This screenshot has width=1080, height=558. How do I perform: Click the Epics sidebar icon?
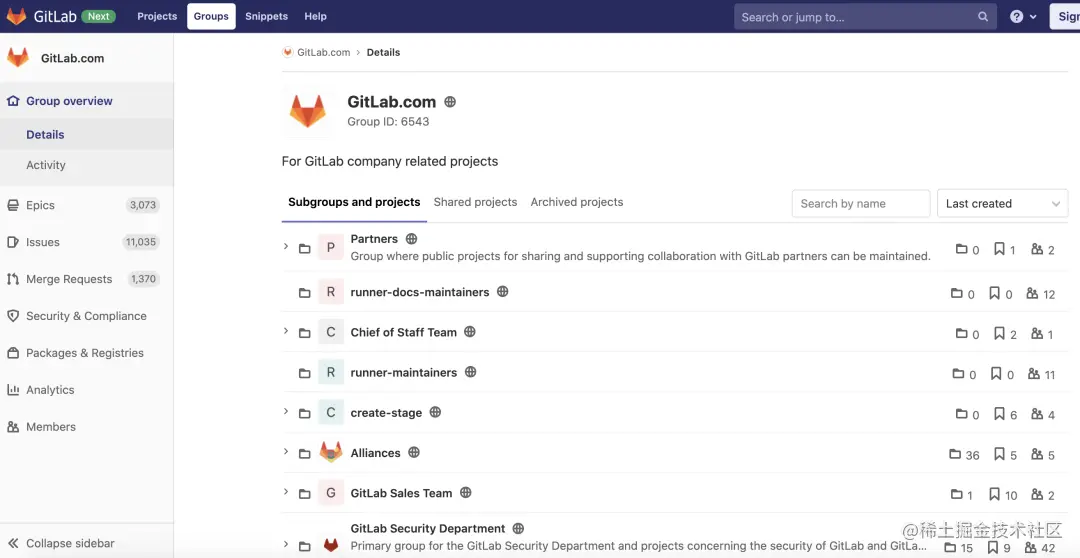tap(12, 205)
